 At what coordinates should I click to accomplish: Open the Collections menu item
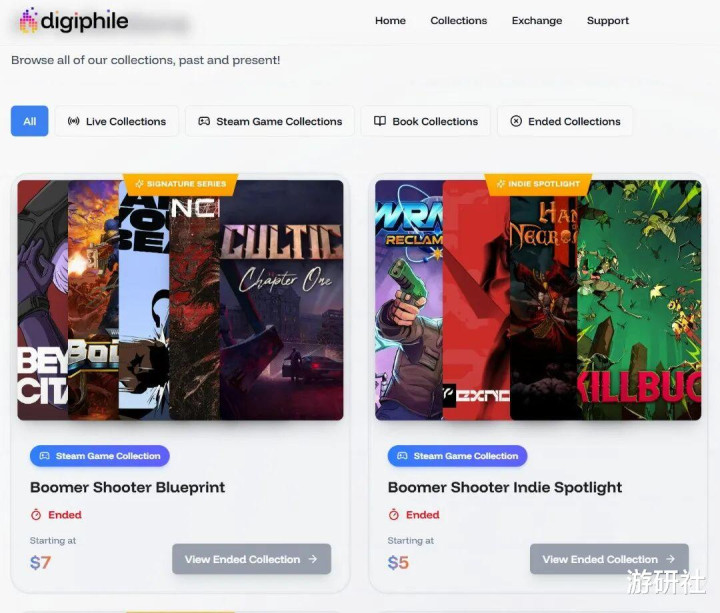pyautogui.click(x=458, y=21)
